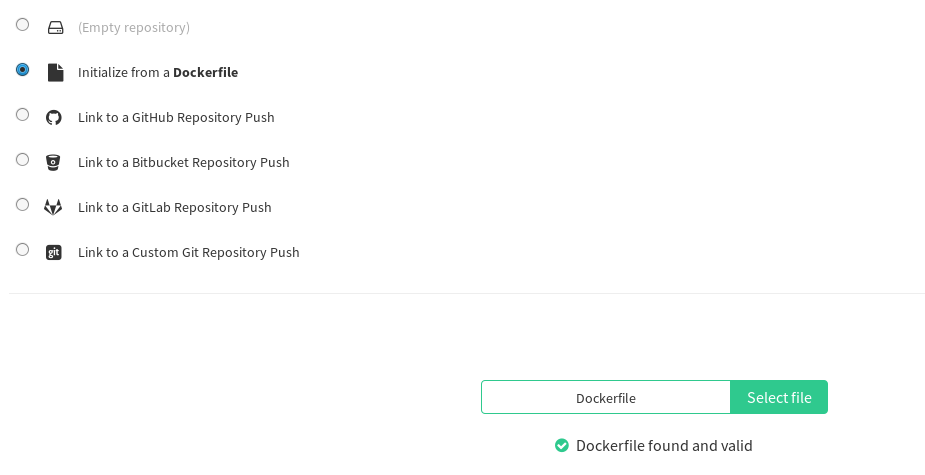The height and width of the screenshot is (475, 925).
Task: Click the Select file button
Action: [x=779, y=397]
